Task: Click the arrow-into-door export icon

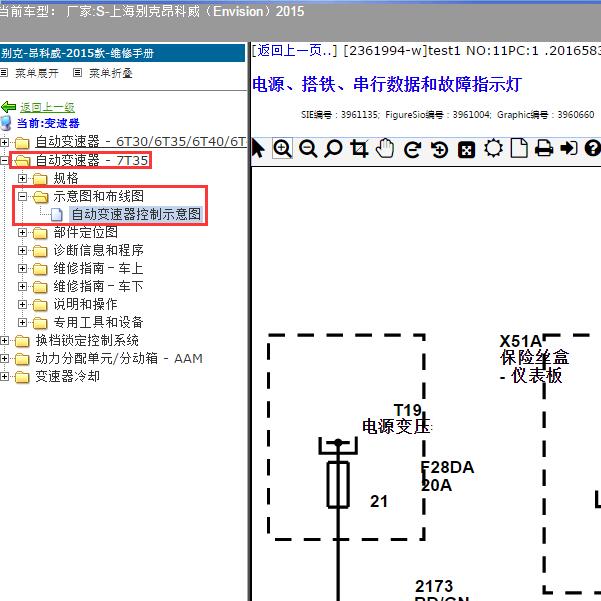Action: coord(569,148)
